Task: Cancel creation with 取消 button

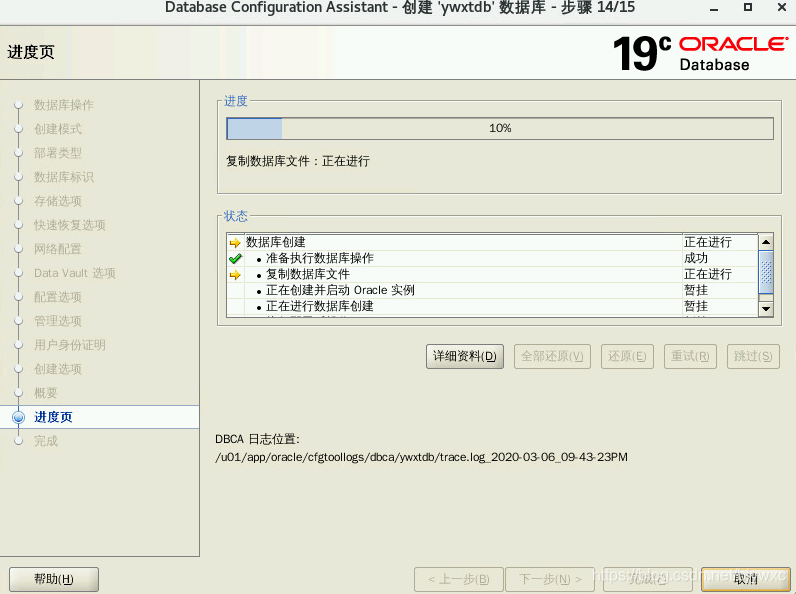Action: coord(745,579)
